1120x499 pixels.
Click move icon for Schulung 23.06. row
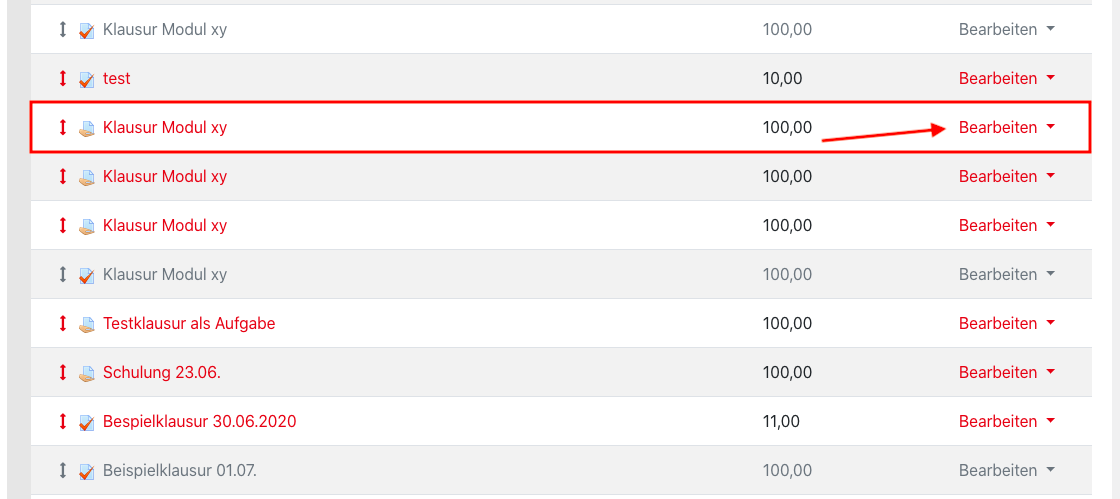tap(63, 373)
